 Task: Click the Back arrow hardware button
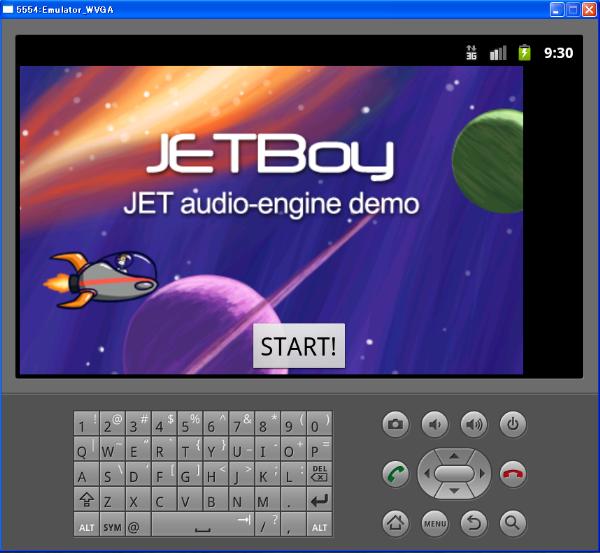[474, 523]
